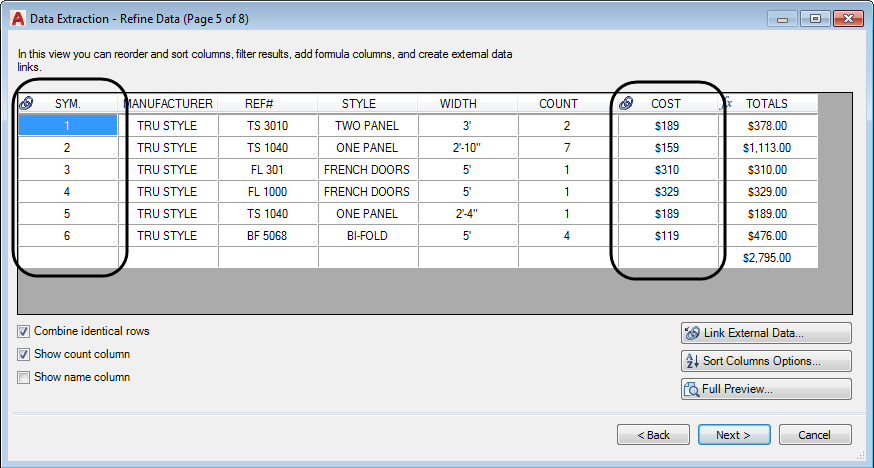Select SYM. cell with value 5
This screenshot has height=468, width=874.
click(x=67, y=214)
